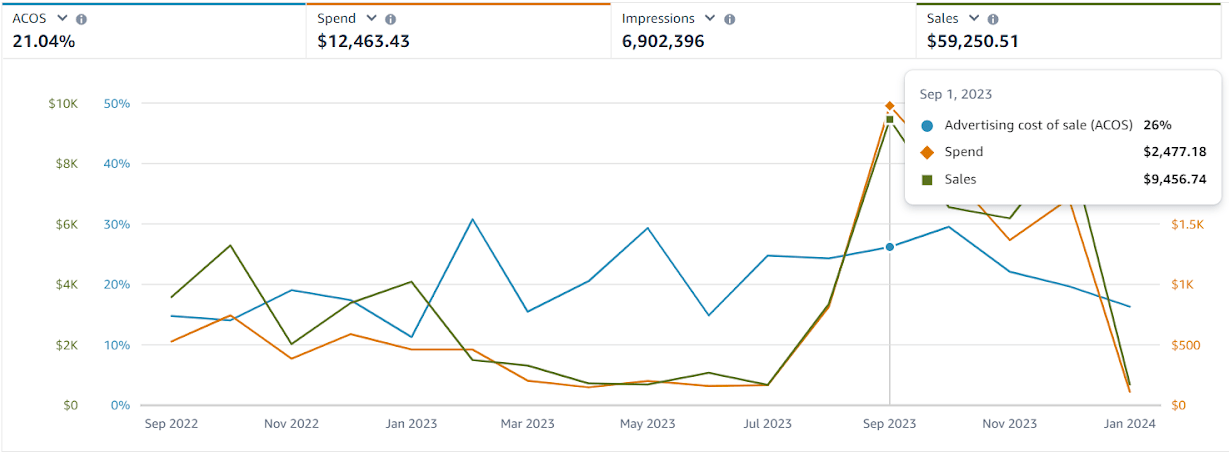
Task: Click the tooltip Spend value $2,477.18
Action: (x=1175, y=152)
